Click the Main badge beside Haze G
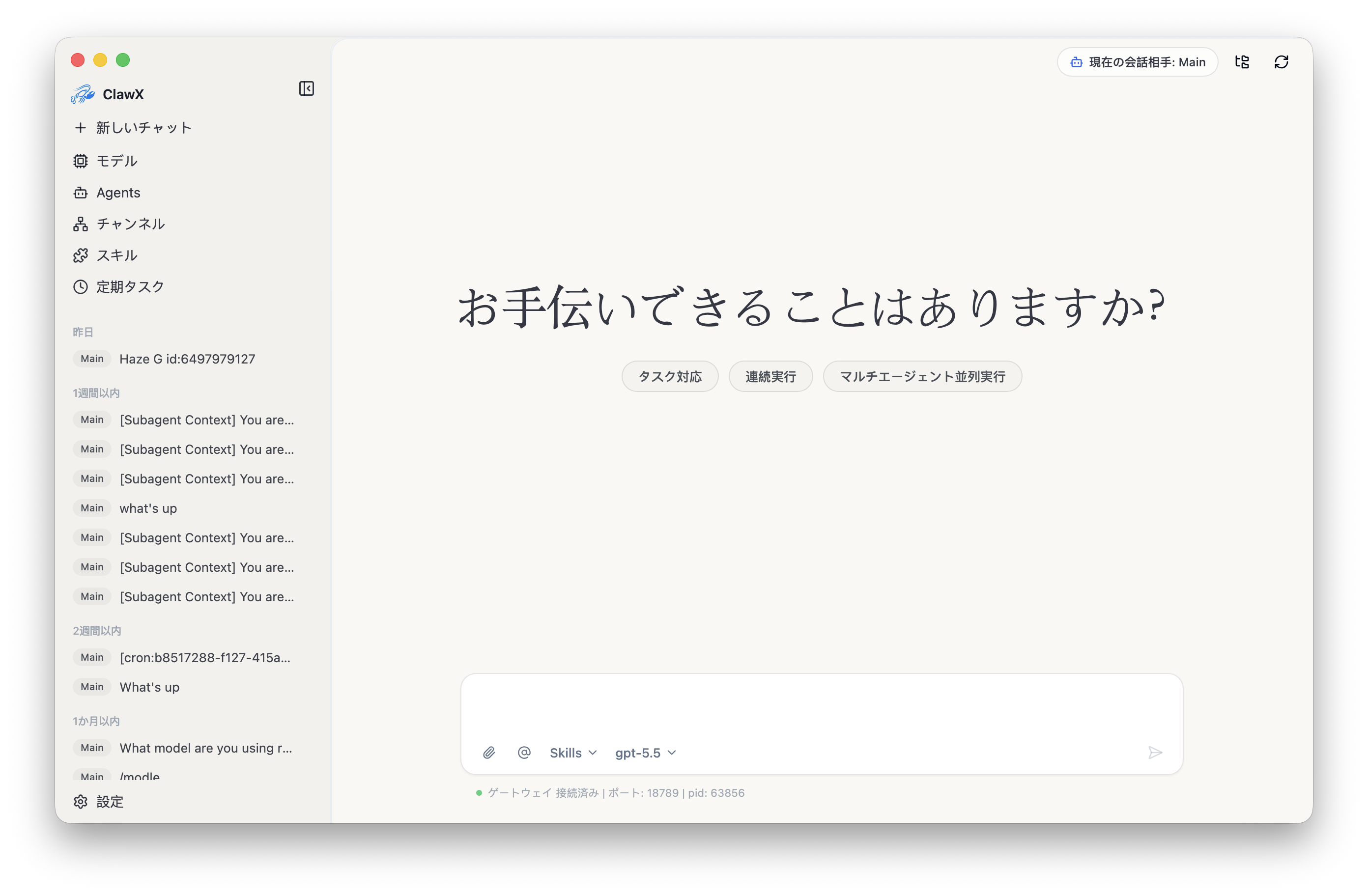1368x896 pixels. [x=92, y=359]
